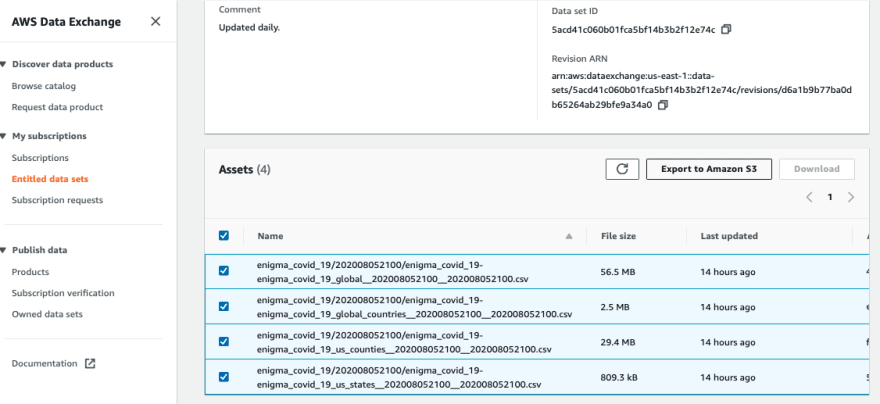The width and height of the screenshot is (880, 404).
Task: Go to next assets page
Action: (851, 197)
